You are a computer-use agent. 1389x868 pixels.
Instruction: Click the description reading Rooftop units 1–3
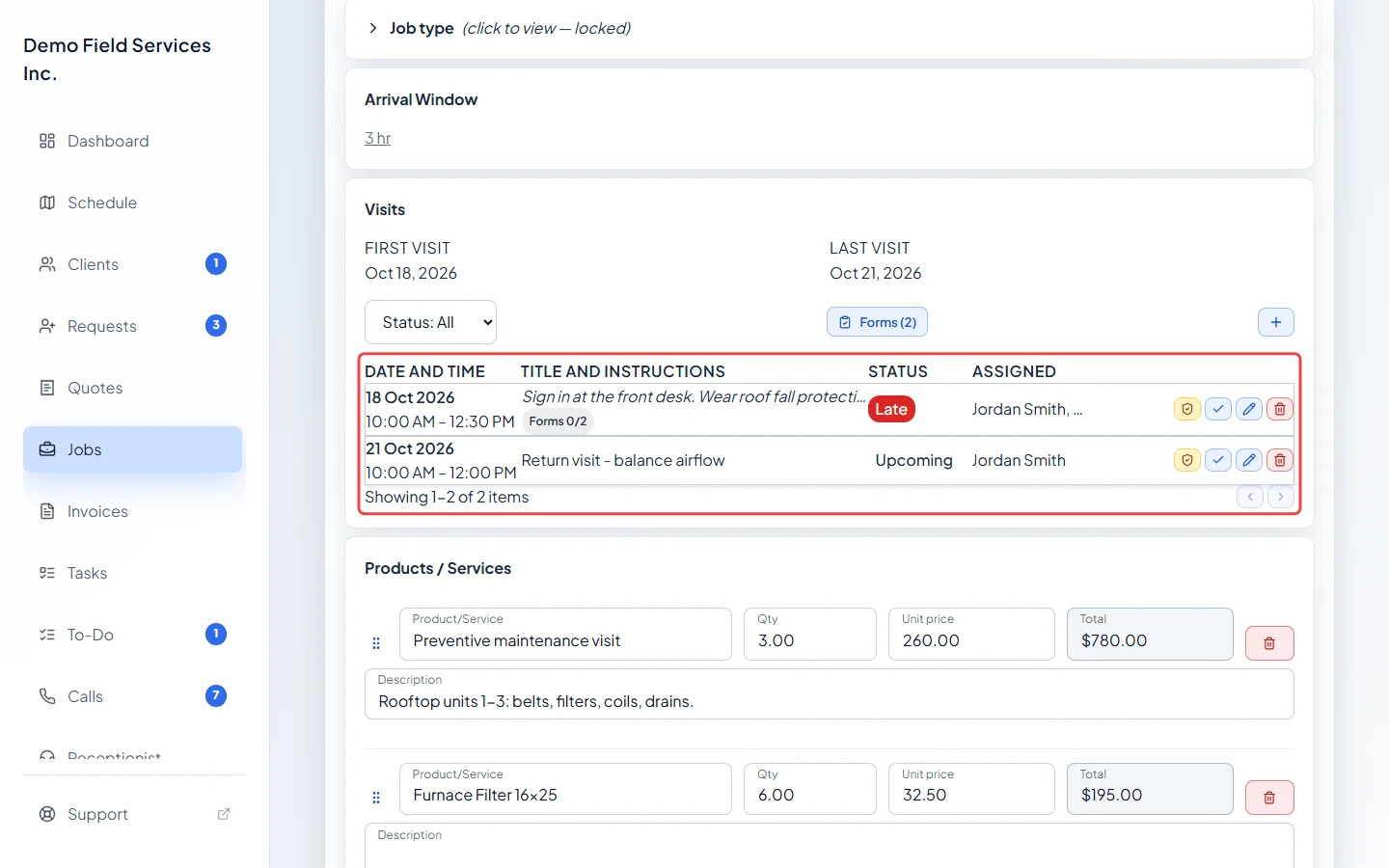830,694
